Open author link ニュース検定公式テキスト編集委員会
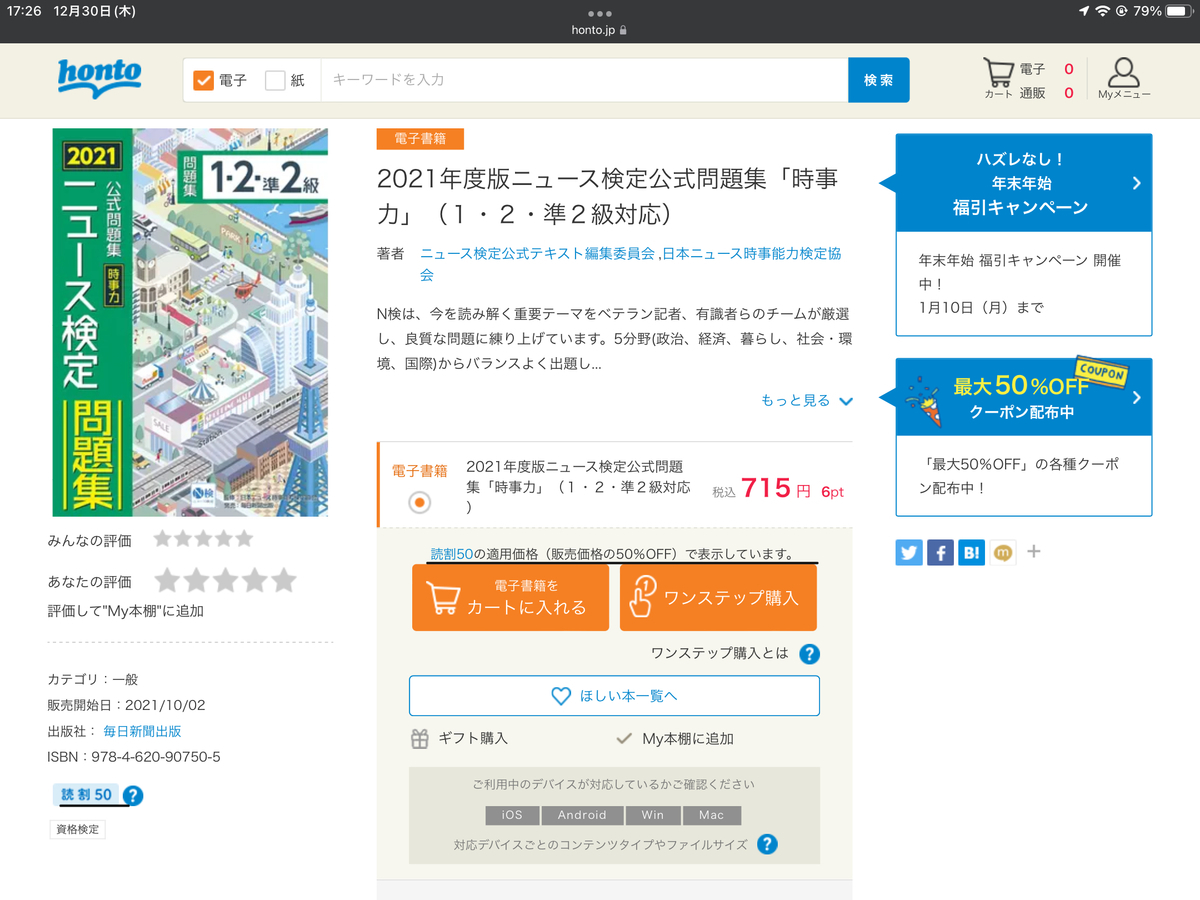This screenshot has width=1200, height=900. click(538, 254)
